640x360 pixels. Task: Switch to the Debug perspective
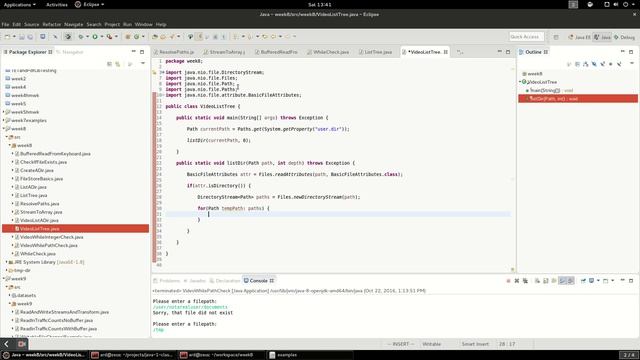coord(625,37)
